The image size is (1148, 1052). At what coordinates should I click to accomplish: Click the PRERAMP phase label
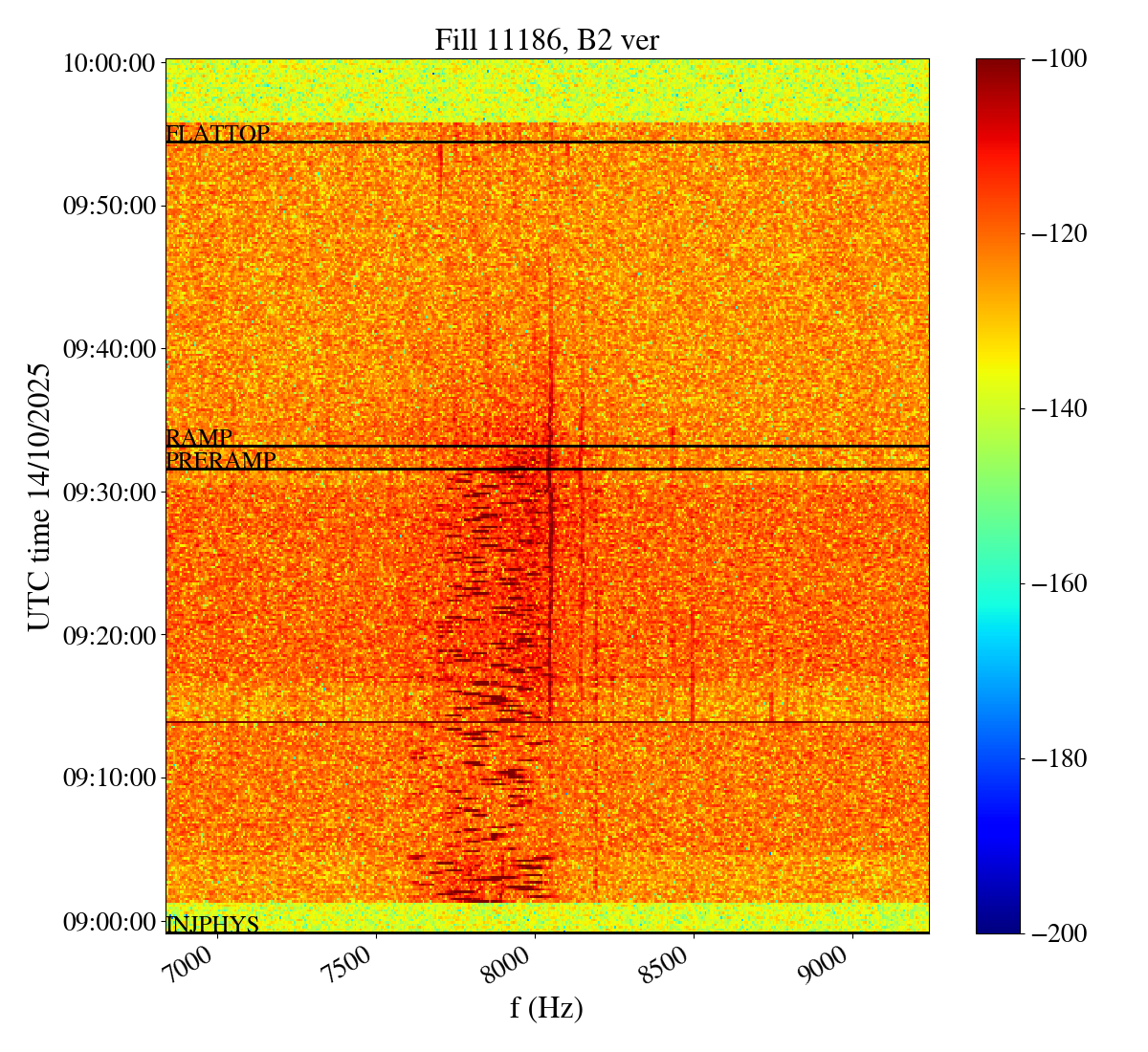tap(221, 461)
